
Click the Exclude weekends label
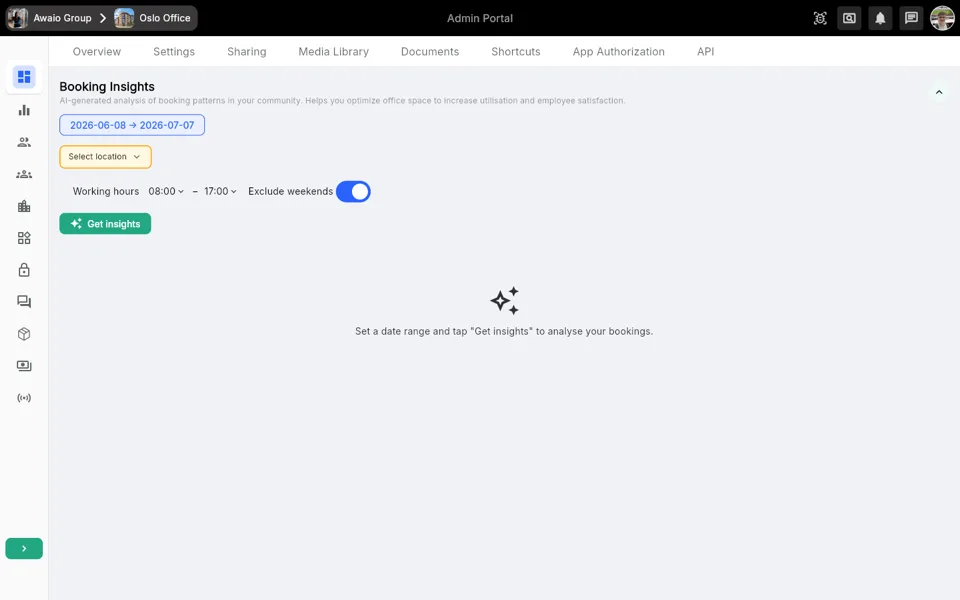tap(290, 192)
